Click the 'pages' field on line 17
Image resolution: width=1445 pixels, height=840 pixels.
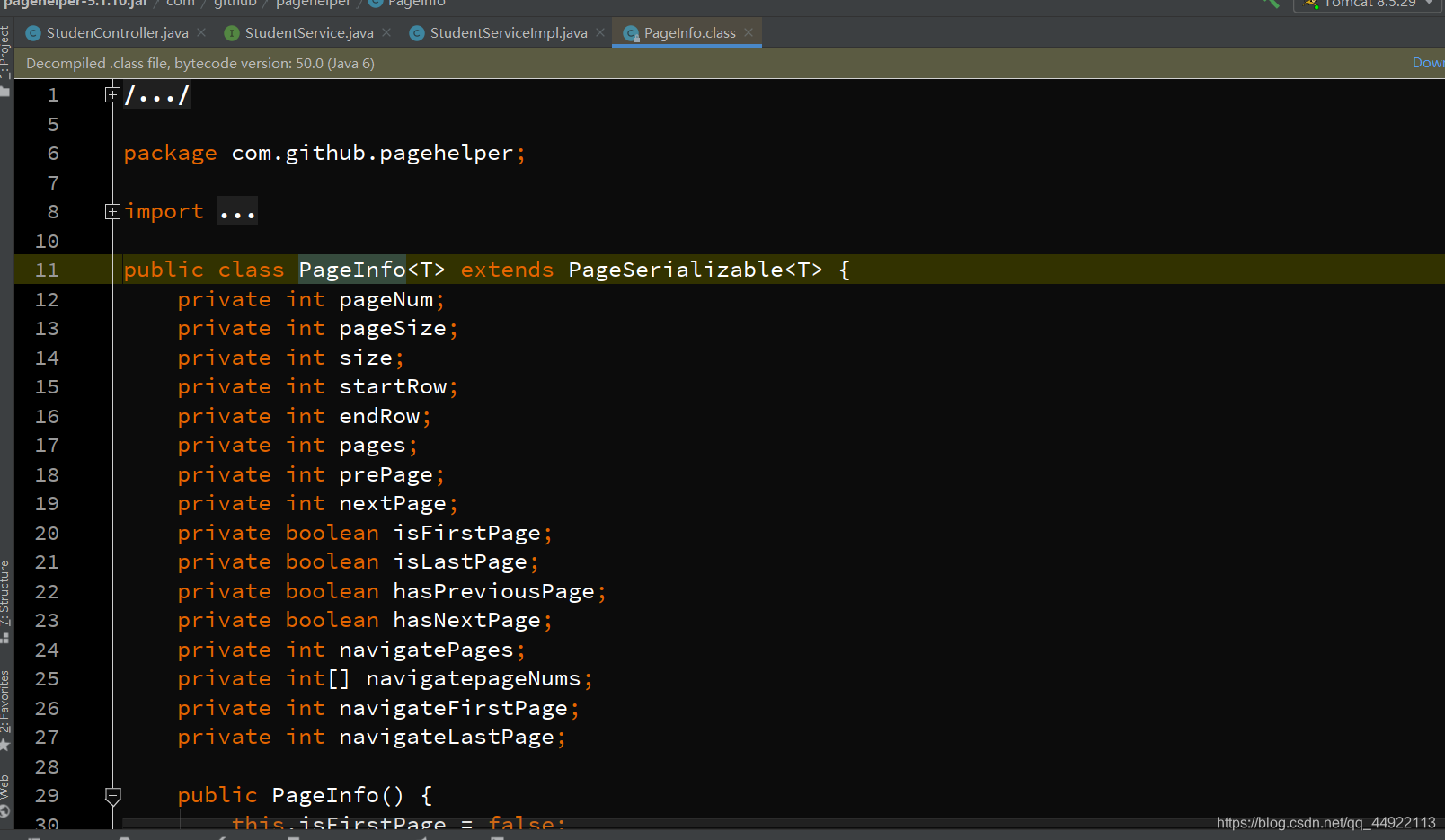coord(372,446)
